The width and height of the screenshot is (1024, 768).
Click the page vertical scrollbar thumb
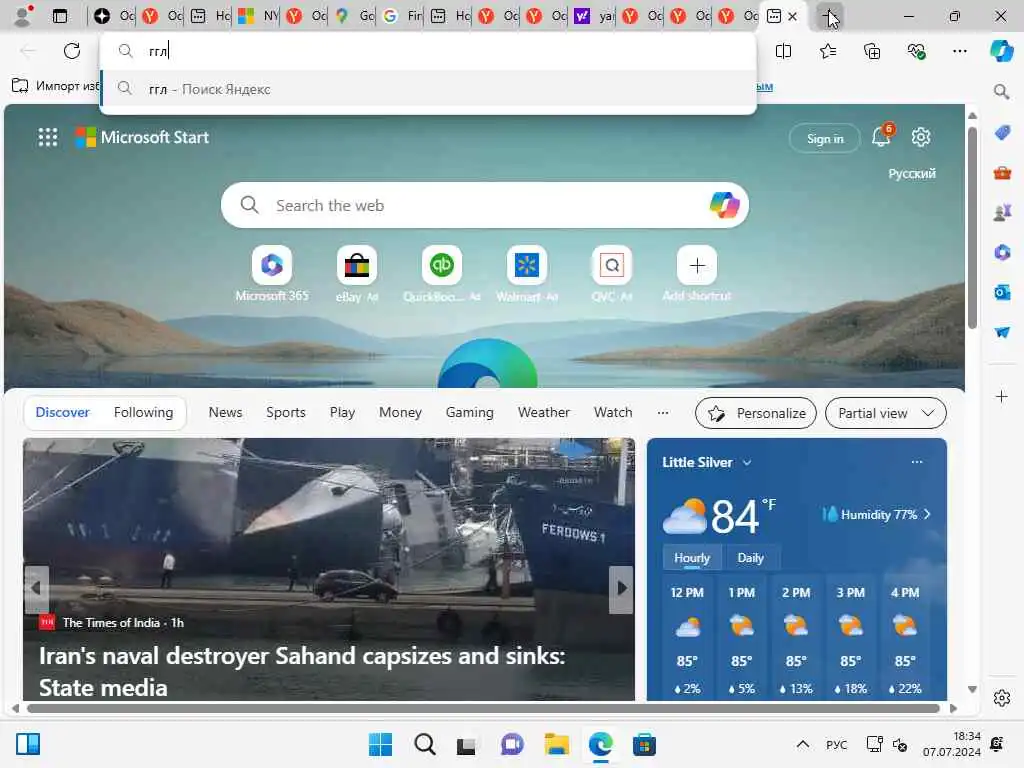972,229
